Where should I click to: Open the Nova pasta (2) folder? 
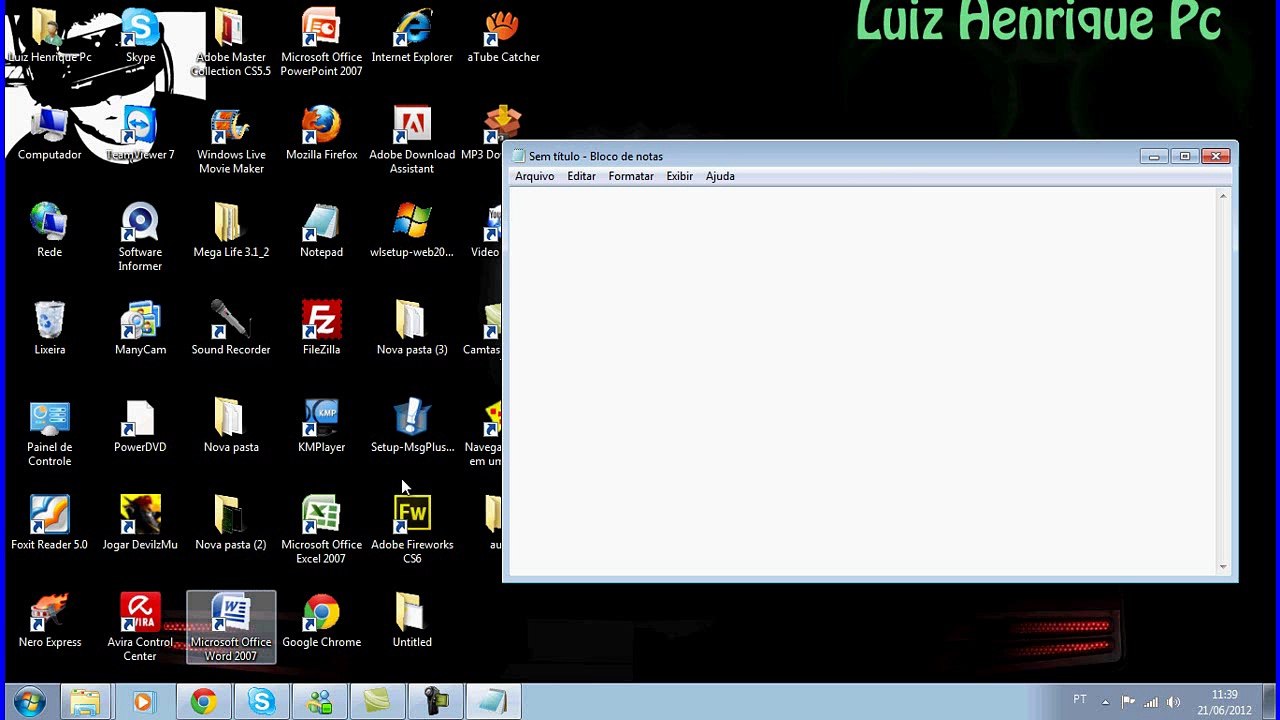point(231,523)
